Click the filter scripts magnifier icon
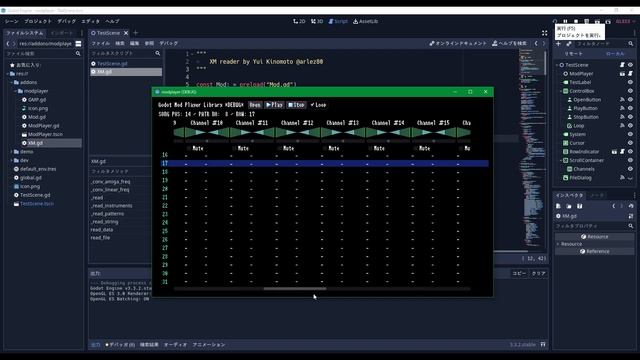Viewport: 640px width, 360px height. pos(158,53)
